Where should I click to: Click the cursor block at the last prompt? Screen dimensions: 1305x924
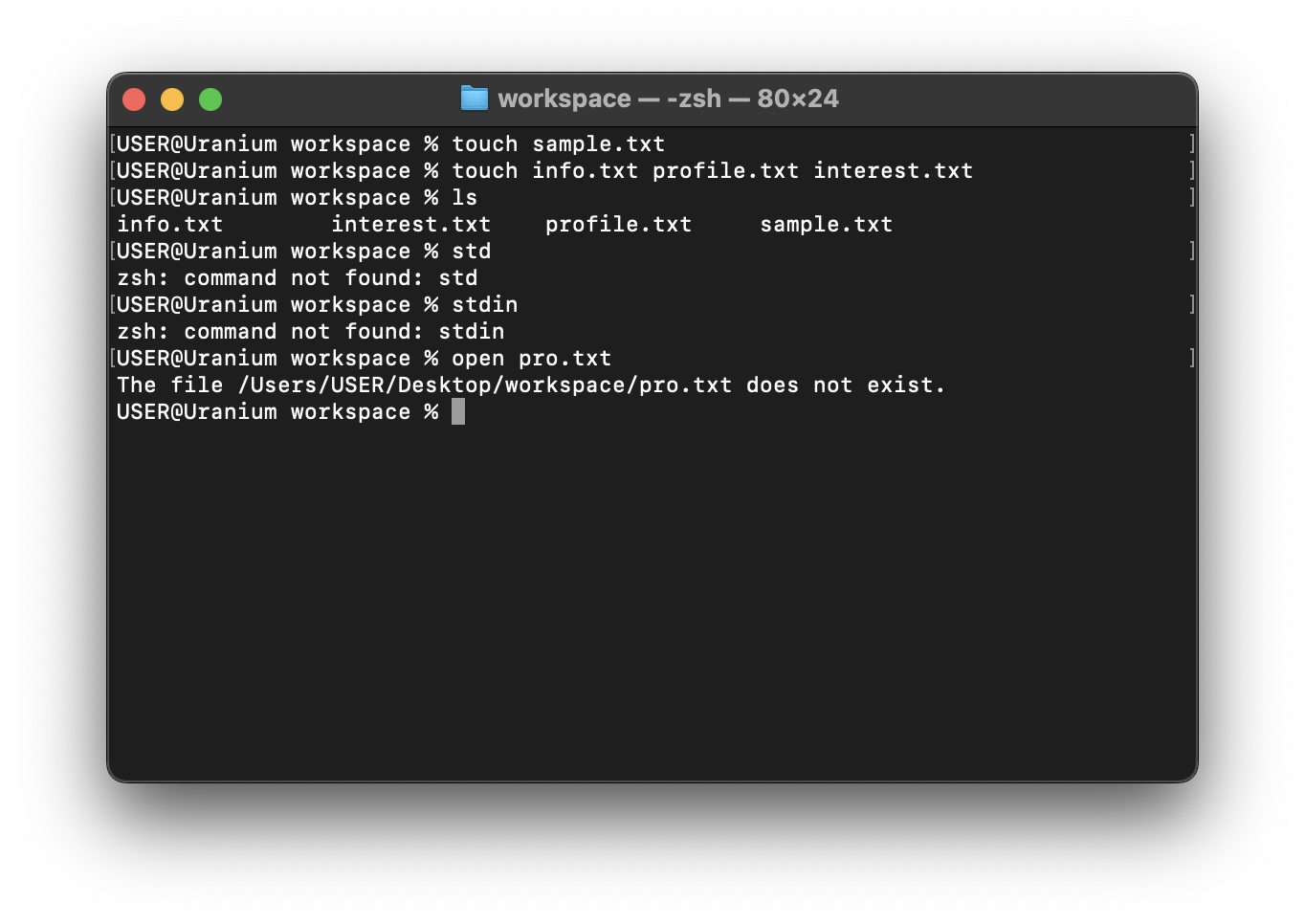(458, 411)
